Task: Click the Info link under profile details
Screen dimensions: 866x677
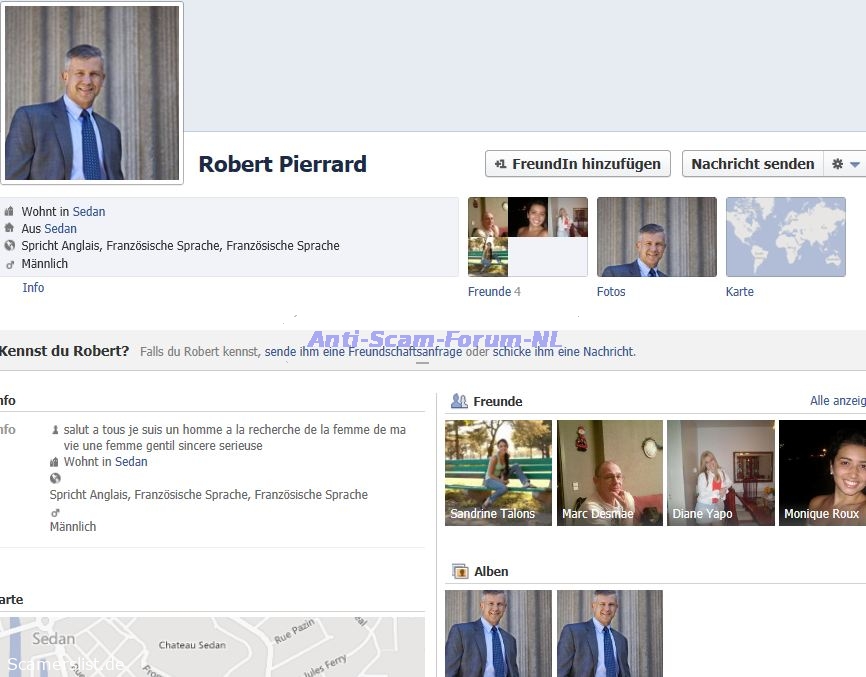Action: pyautogui.click(x=33, y=288)
